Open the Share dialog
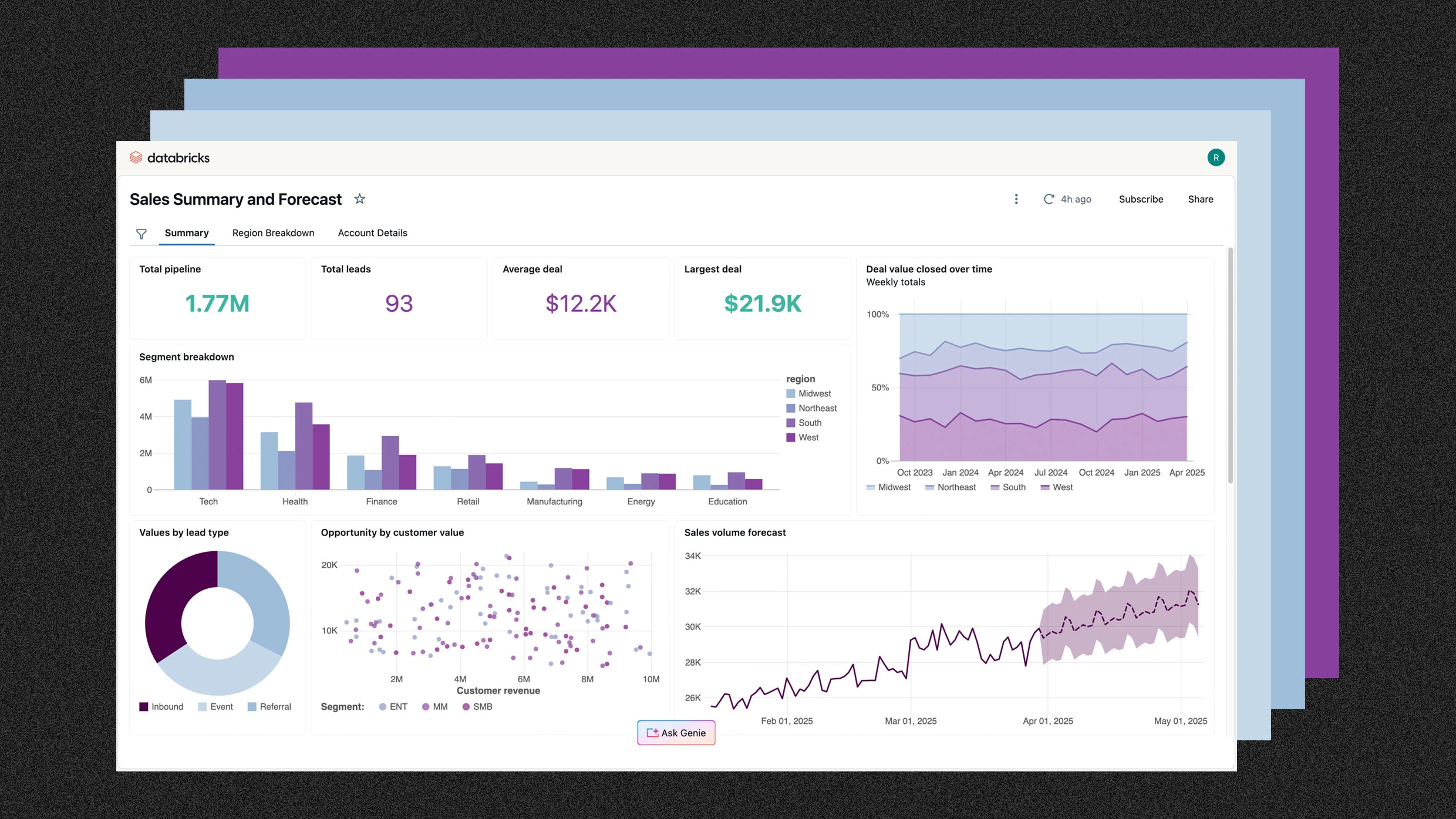Image resolution: width=1456 pixels, height=819 pixels. click(x=1201, y=199)
